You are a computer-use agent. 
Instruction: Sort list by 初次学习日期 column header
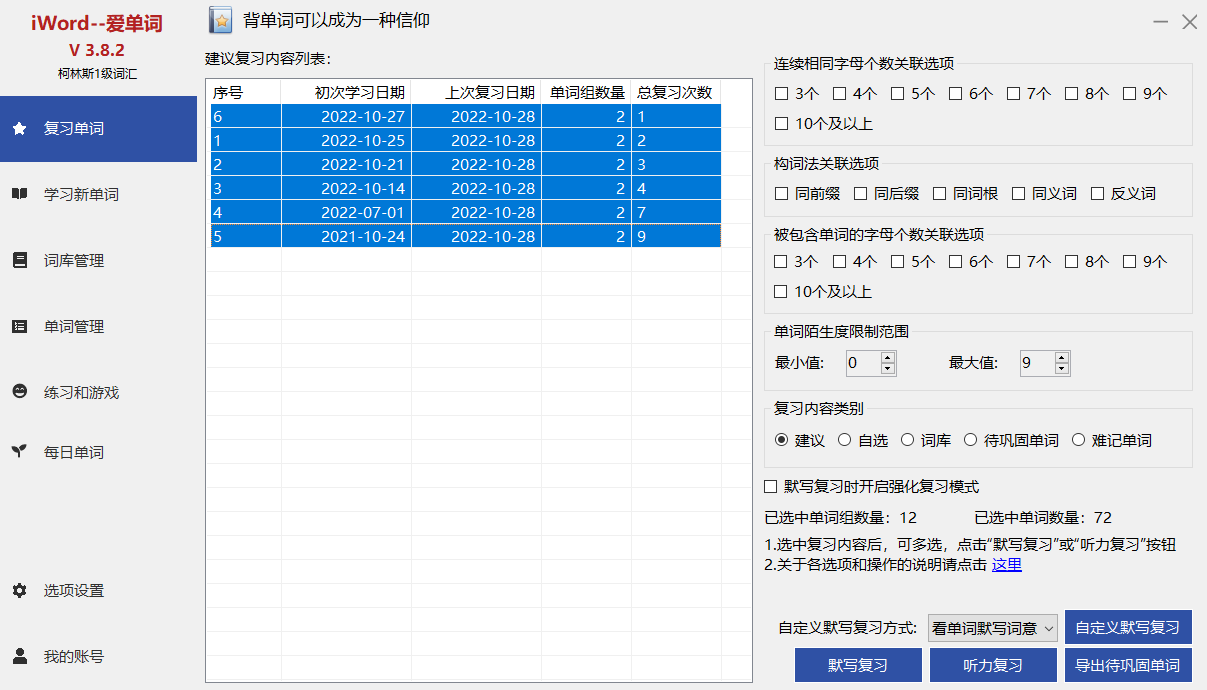346,93
